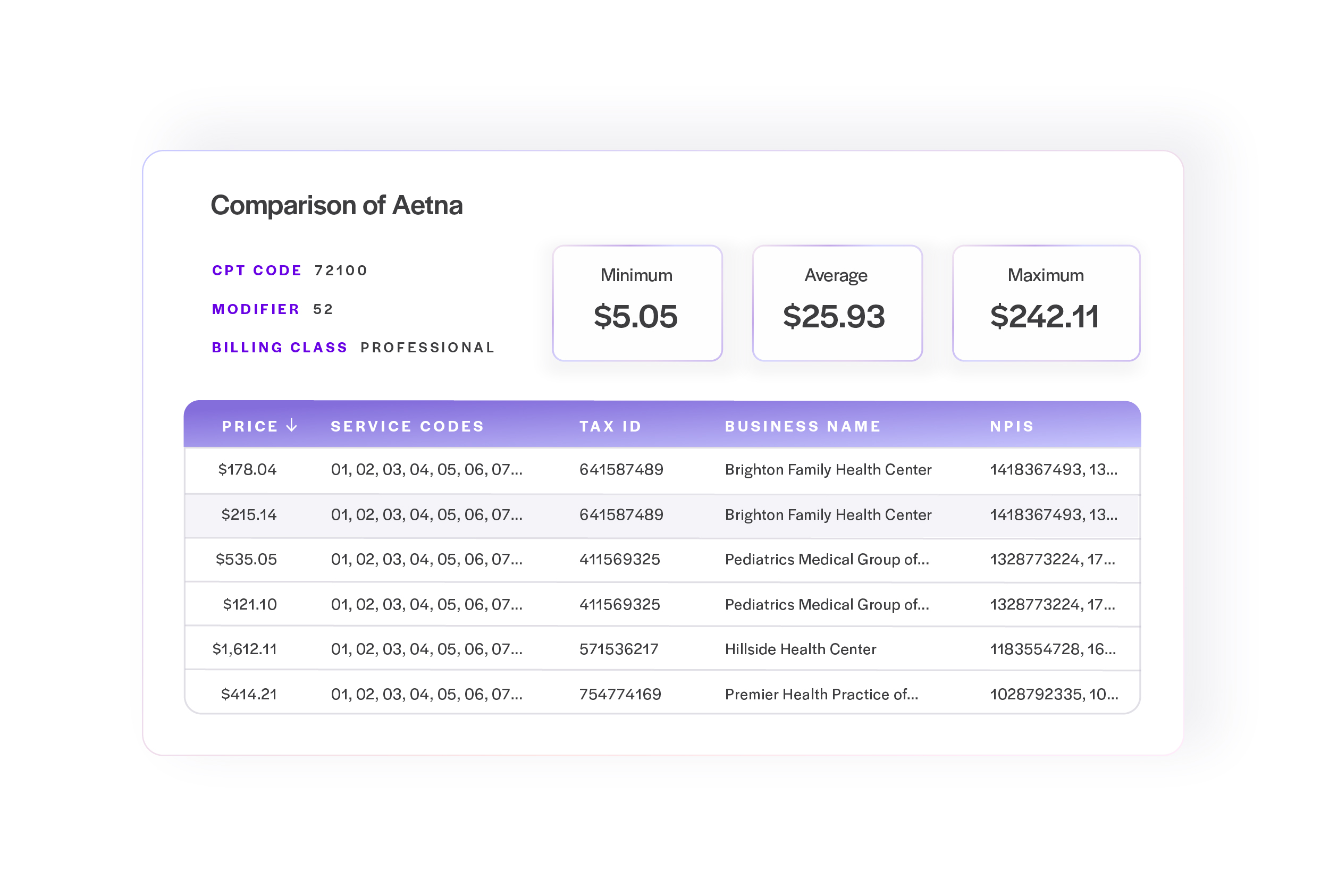Click tax ID 411569325 in the $121.10 row
Screen dimensions: 1329x896
point(620,605)
